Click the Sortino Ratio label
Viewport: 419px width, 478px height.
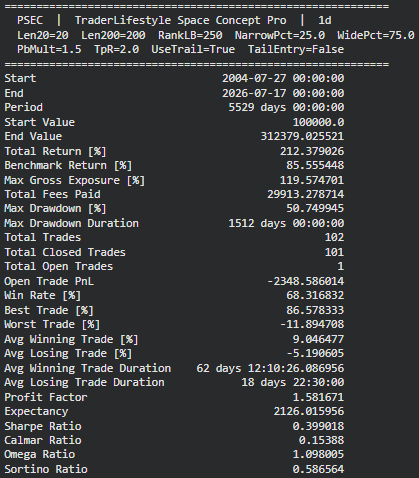46,469
